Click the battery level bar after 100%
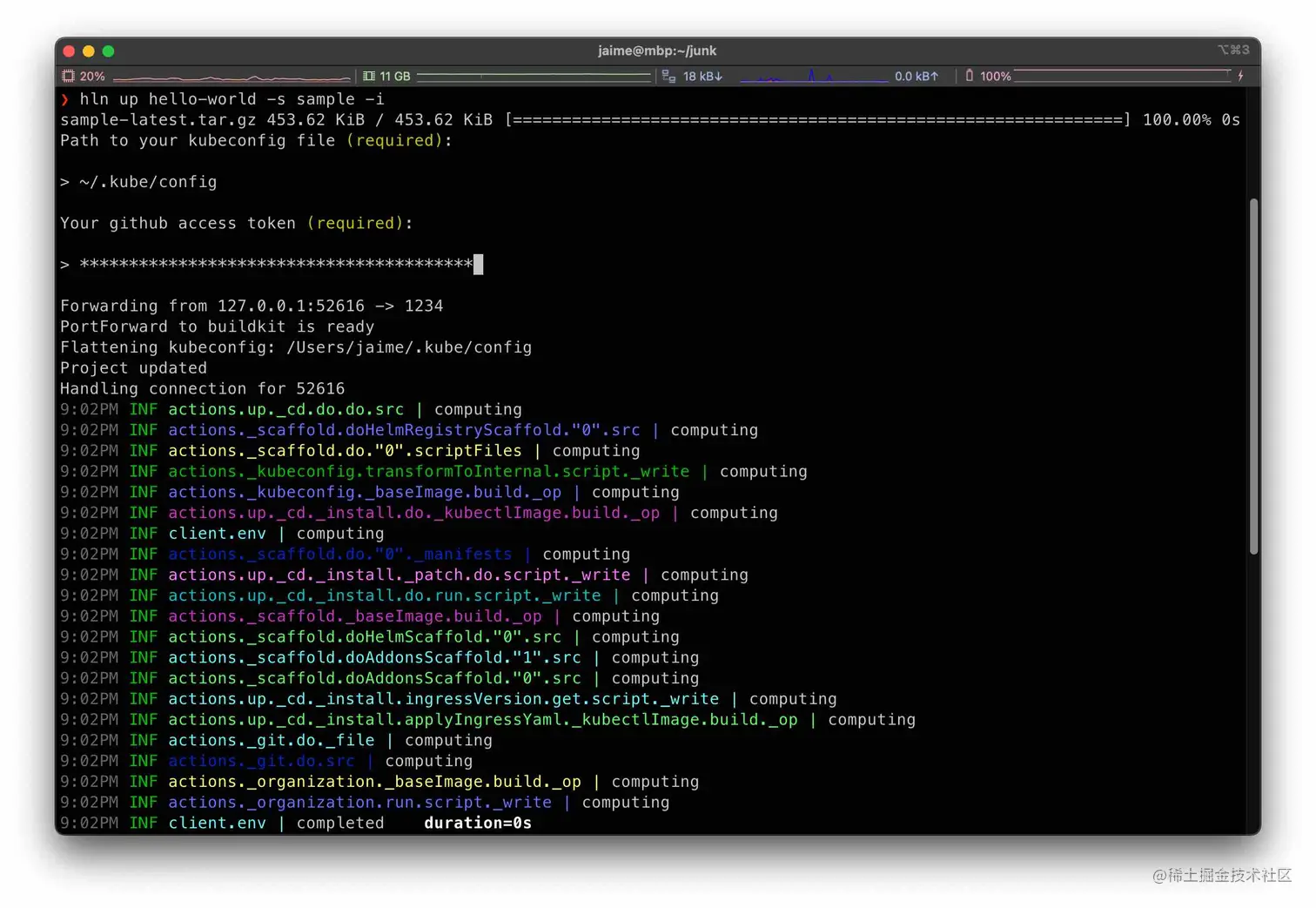The image size is (1316, 908). pos(1123,76)
